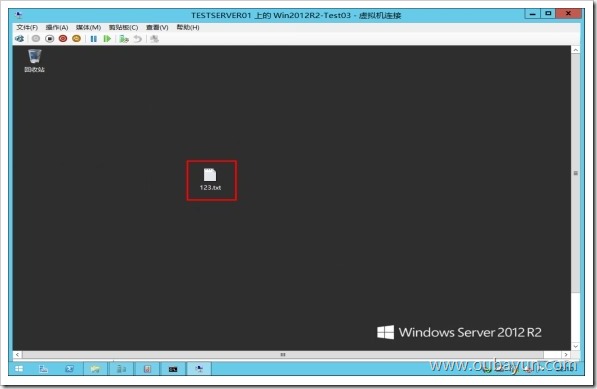Screen dimensions: 597x389
Task: Open the Start button on the taskbar
Action: coord(19,368)
